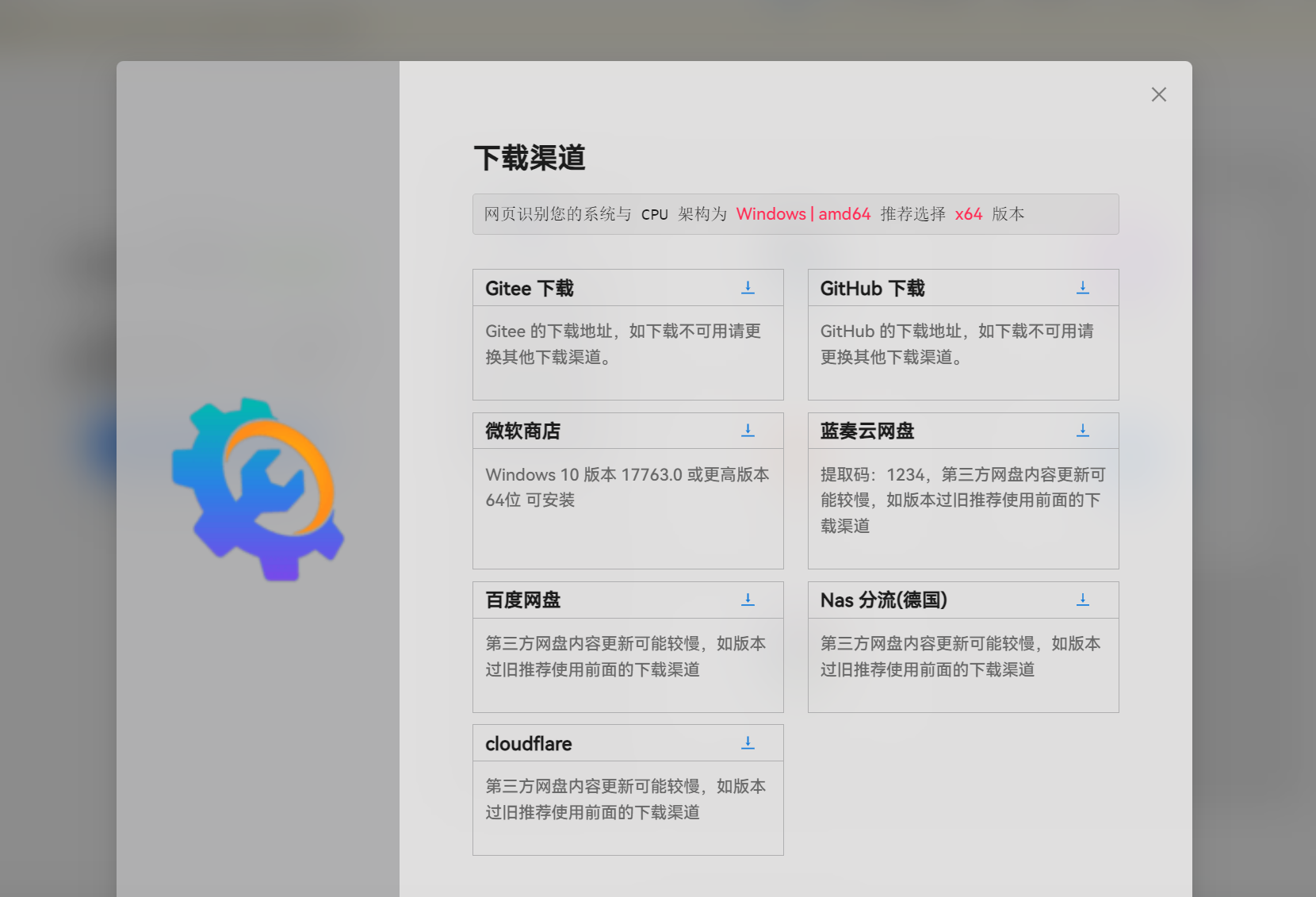Click the Gitee 下载 download arrow icon
Viewport: 1316px width, 897px height.
coord(748,287)
